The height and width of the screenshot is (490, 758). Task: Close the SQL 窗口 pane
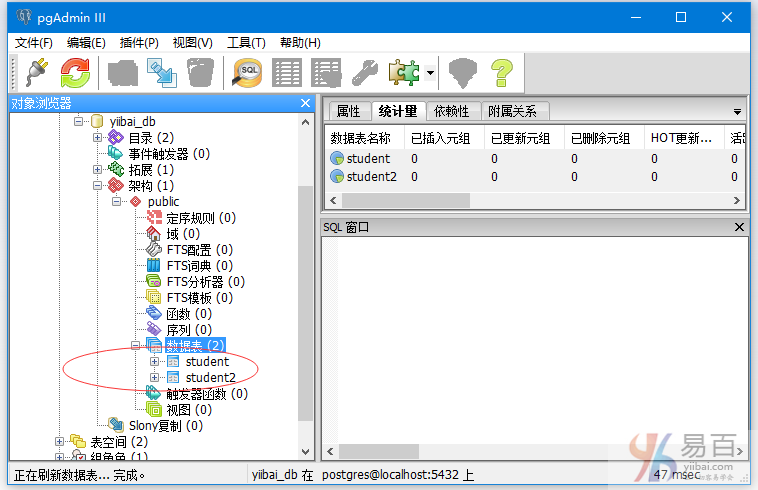pyautogui.click(x=739, y=227)
